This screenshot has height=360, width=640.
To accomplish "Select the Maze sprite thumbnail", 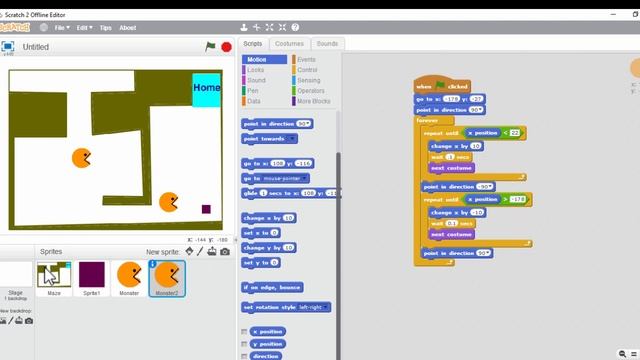I will (54, 278).
